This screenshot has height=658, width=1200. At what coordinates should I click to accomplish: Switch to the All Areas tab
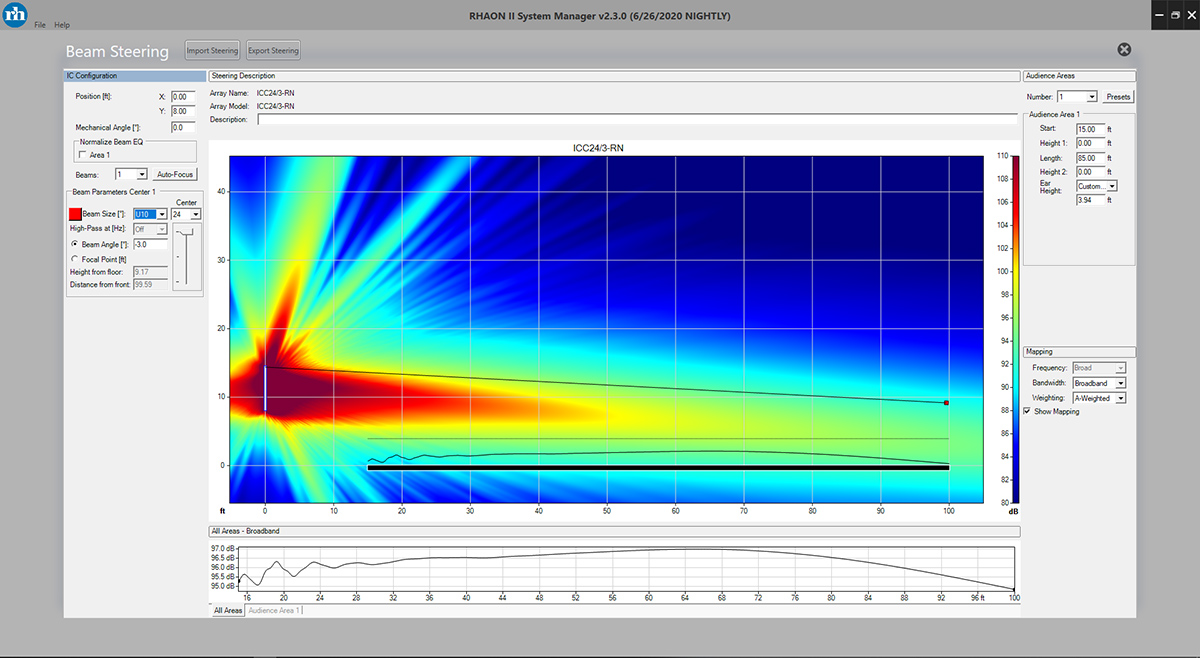tap(227, 610)
